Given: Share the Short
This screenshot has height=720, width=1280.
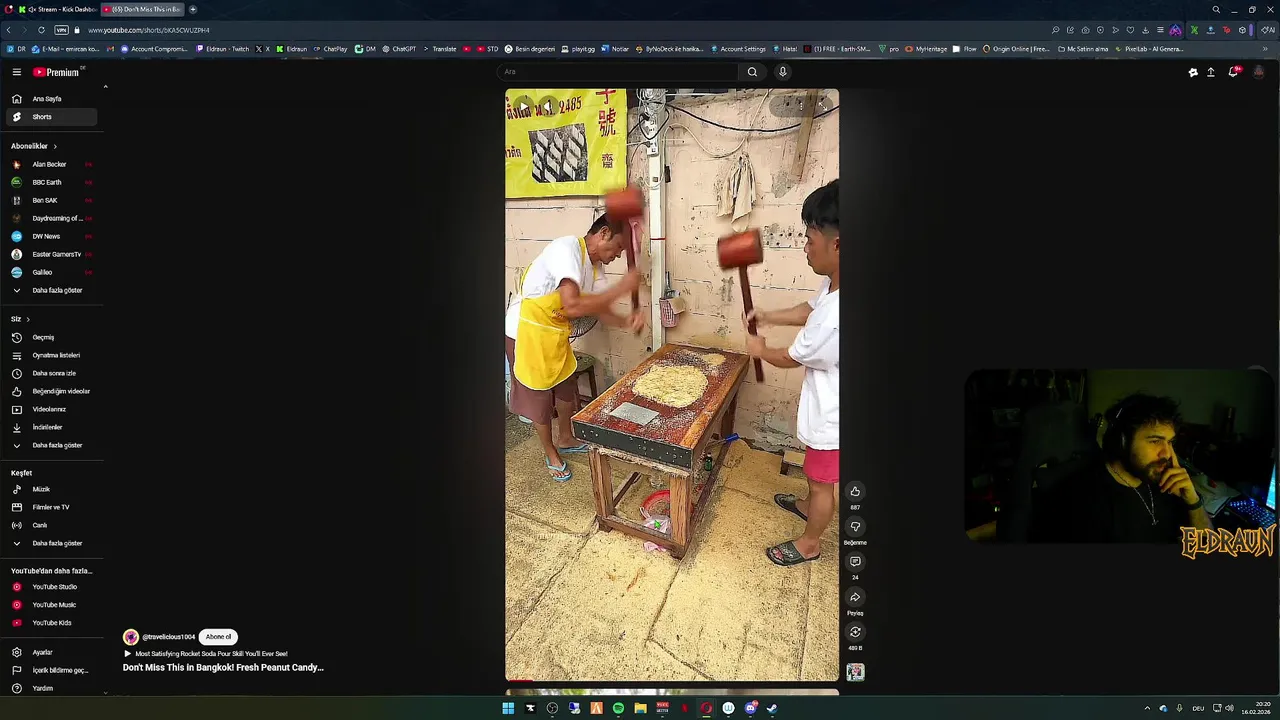Looking at the screenshot, I should click(855, 597).
